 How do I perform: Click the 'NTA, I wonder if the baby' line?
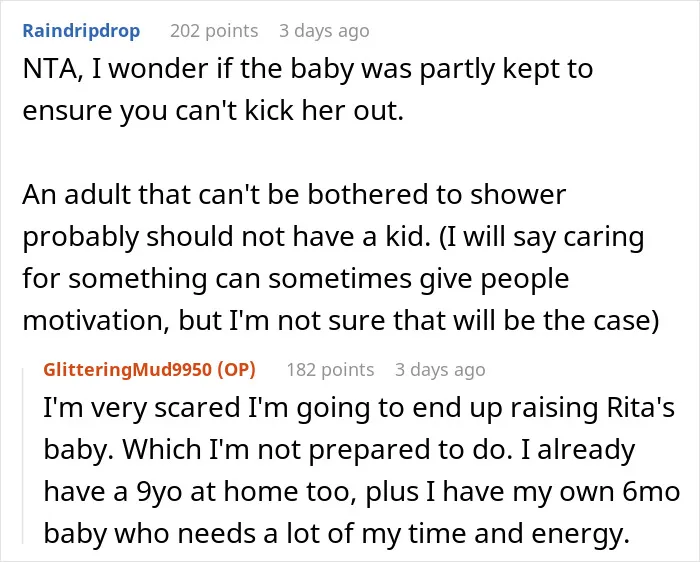coord(308,70)
